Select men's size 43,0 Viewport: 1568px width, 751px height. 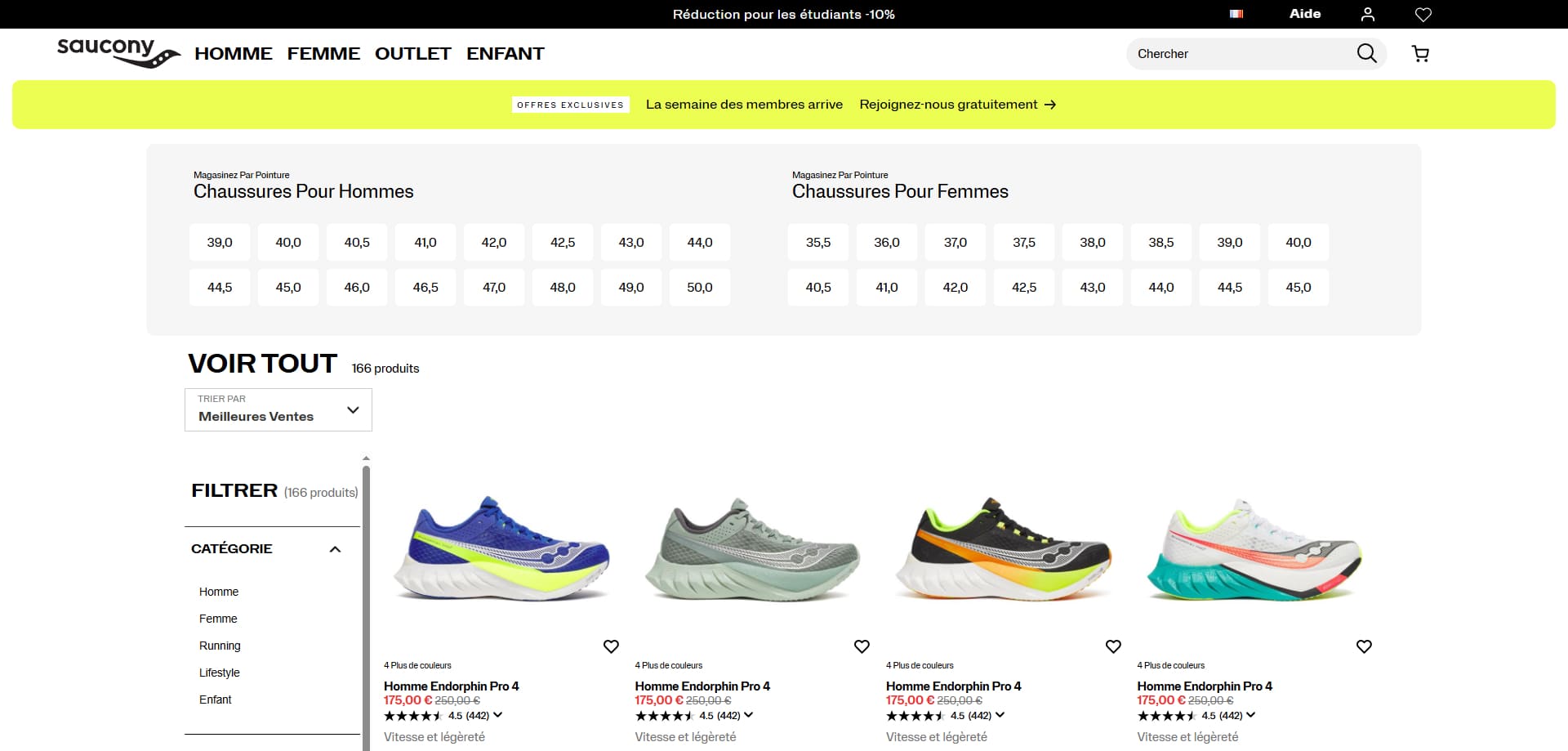coord(631,243)
